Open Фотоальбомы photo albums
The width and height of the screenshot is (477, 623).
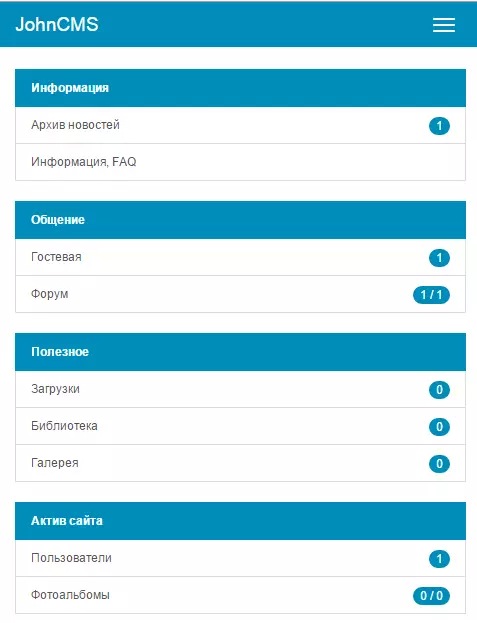click(x=240, y=595)
